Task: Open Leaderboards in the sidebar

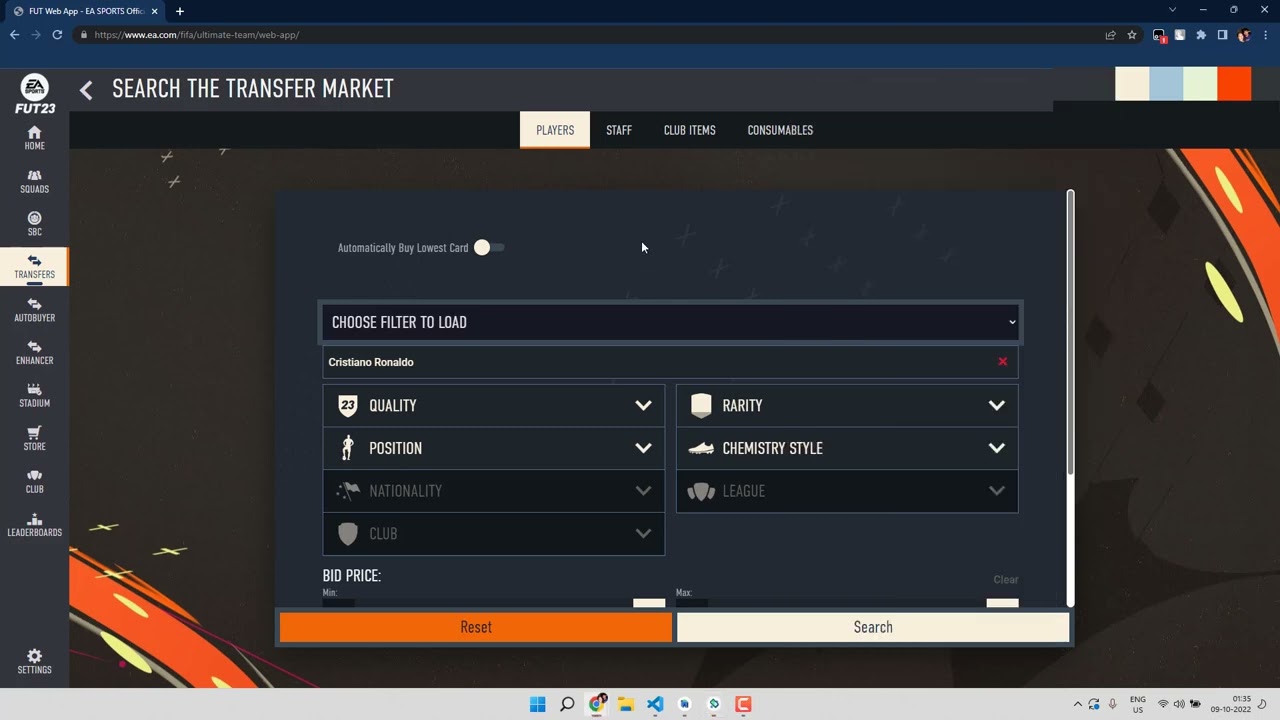Action: click(x=34, y=525)
